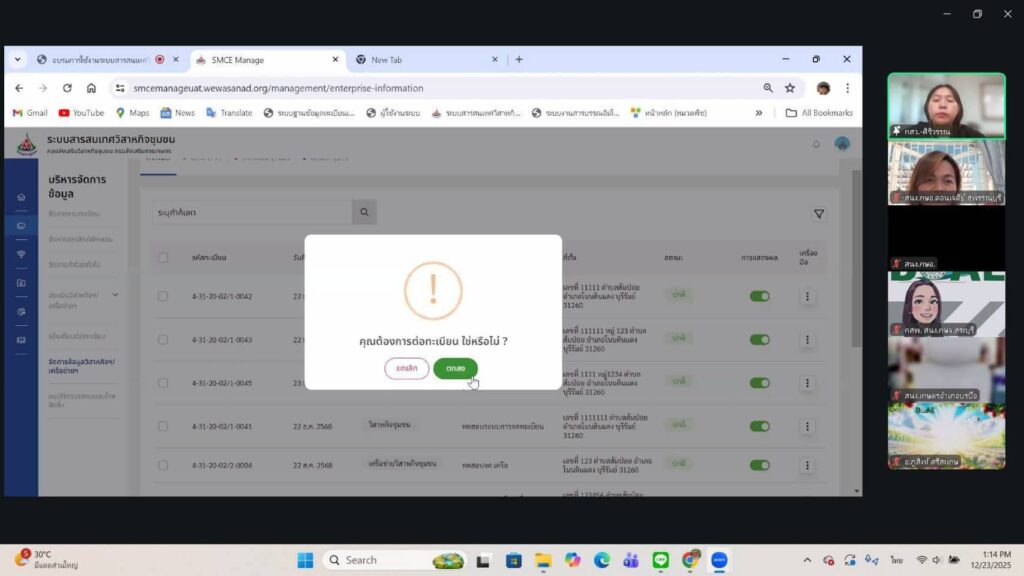Bookmark this page with the star icon
The image size is (1024, 576).
click(x=789, y=88)
